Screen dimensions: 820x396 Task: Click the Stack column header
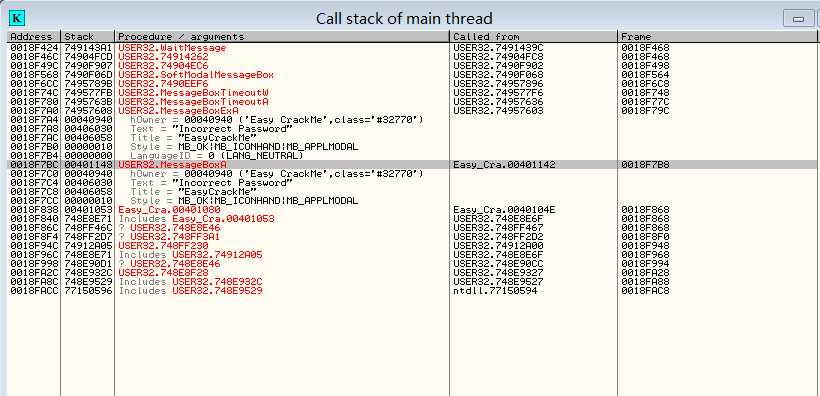(x=87, y=37)
